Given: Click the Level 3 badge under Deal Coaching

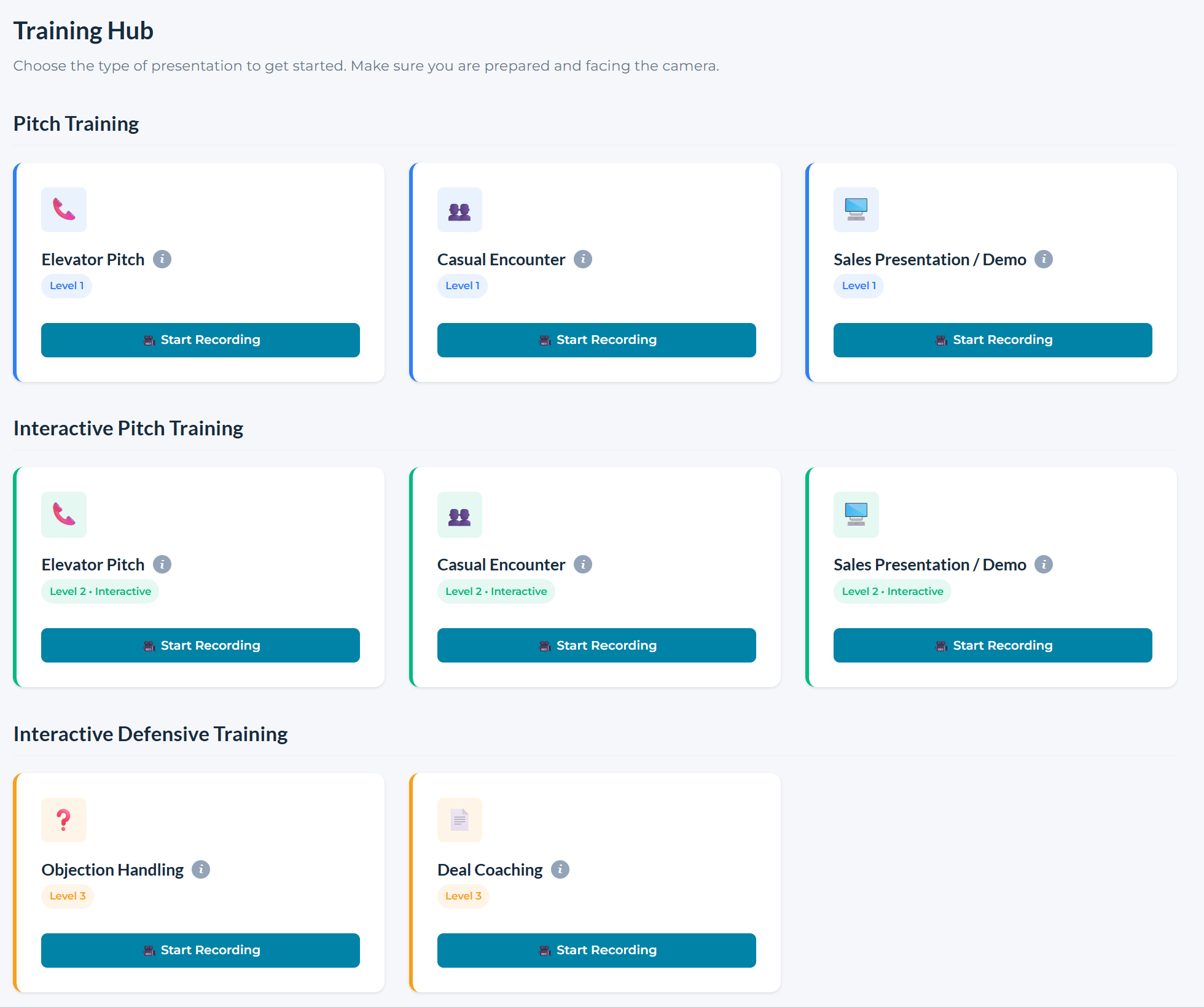Looking at the screenshot, I should [463, 896].
